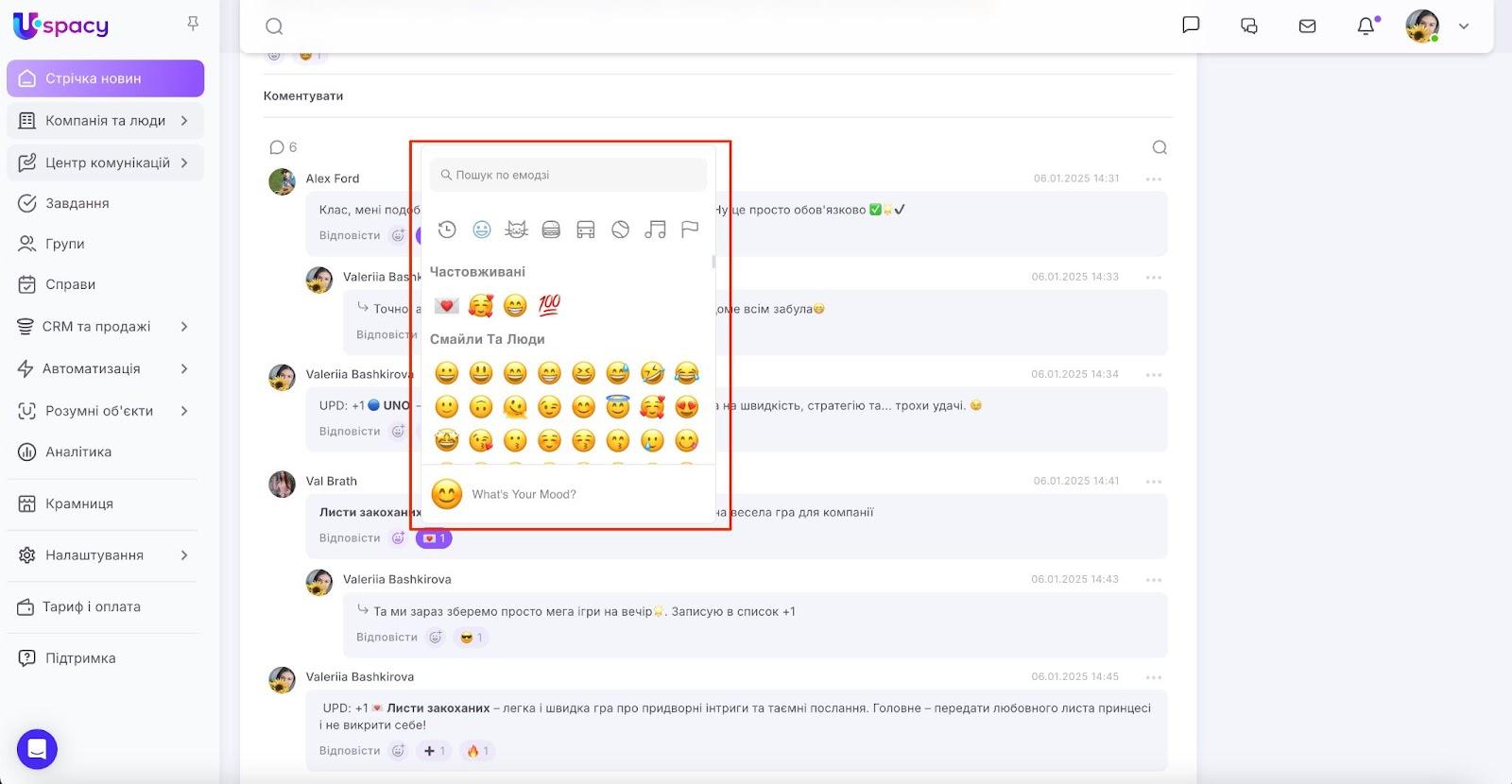Switch to the smileys emoji category tab

coord(482,230)
